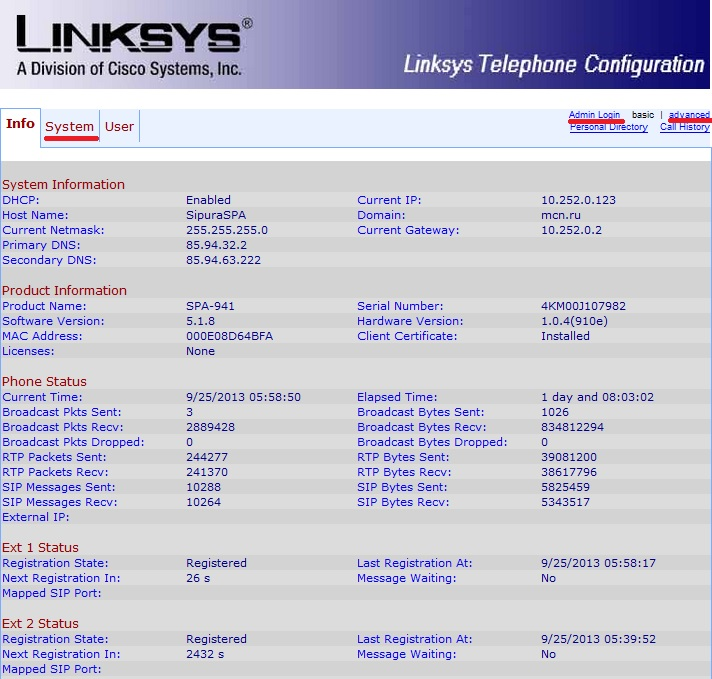The height and width of the screenshot is (679, 712).
Task: Click Elapsed Time 1 day and 08:03:02
Action: click(597, 396)
